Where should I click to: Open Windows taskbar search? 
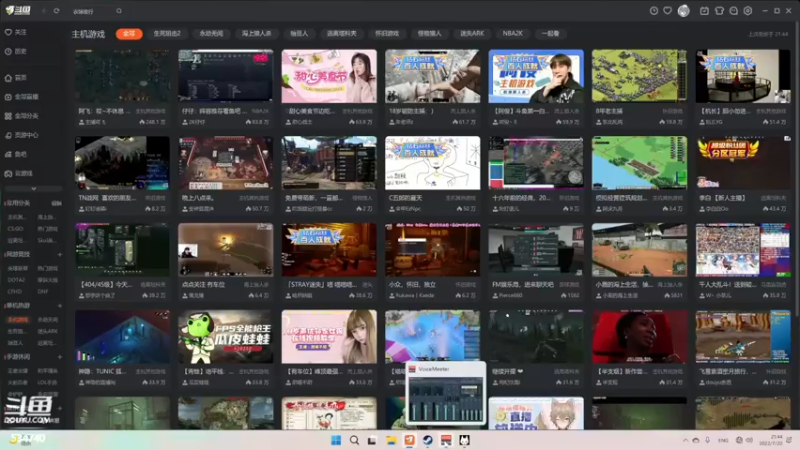coord(354,440)
